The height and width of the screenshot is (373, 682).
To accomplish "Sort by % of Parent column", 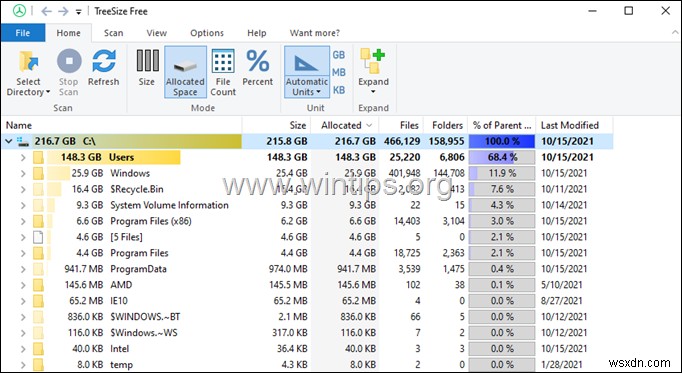I will coord(502,125).
